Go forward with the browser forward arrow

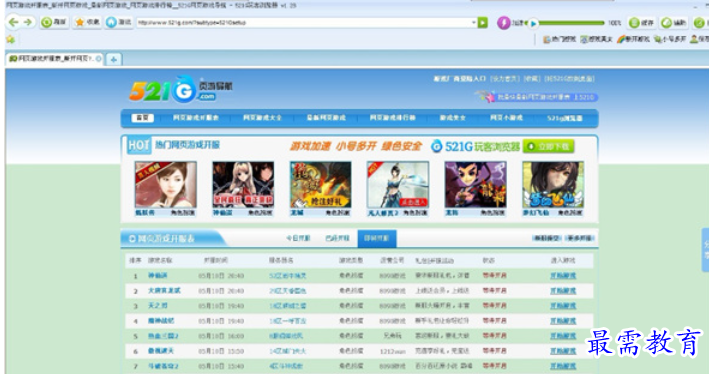pyautogui.click(x=28, y=22)
